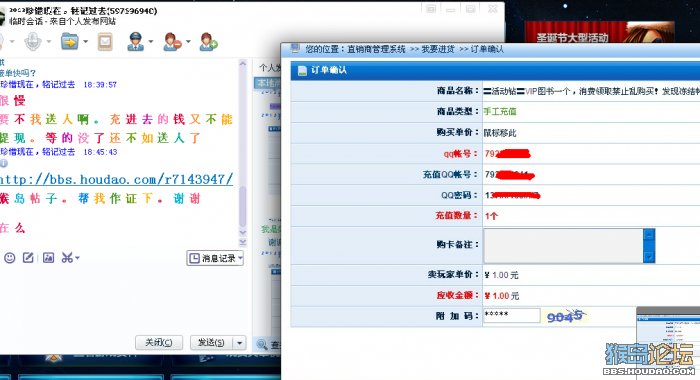Click the search magnifier icon below side panel
Screen dimensions: 700x380
click(262, 344)
